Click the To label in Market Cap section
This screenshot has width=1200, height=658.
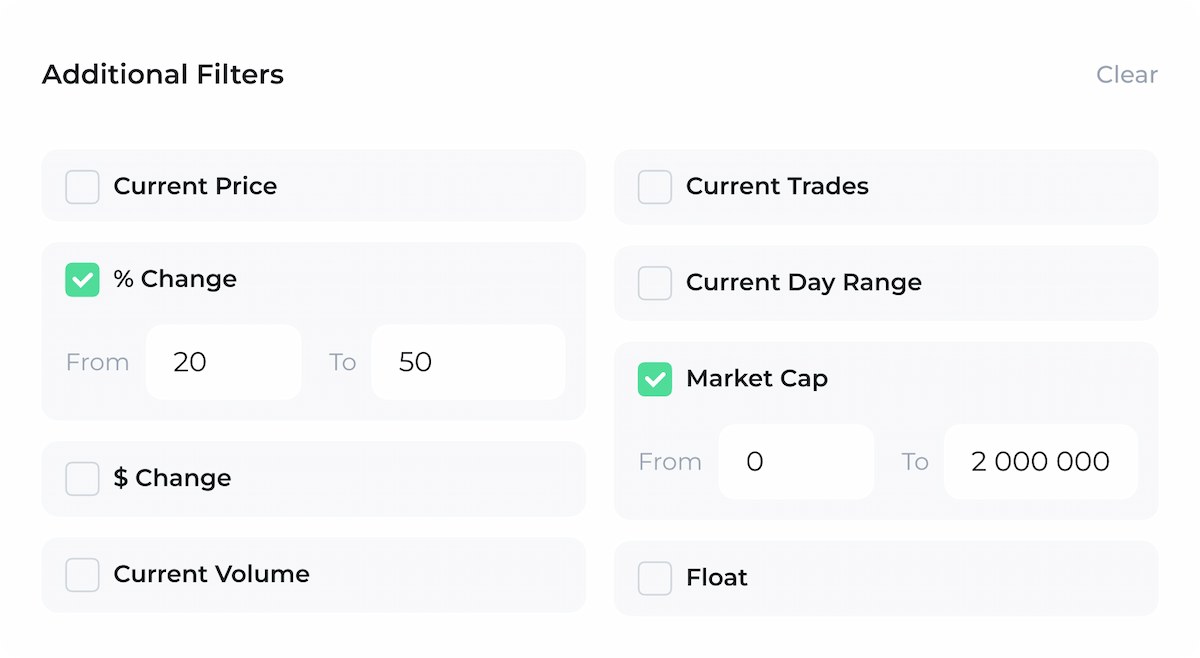pos(915,461)
